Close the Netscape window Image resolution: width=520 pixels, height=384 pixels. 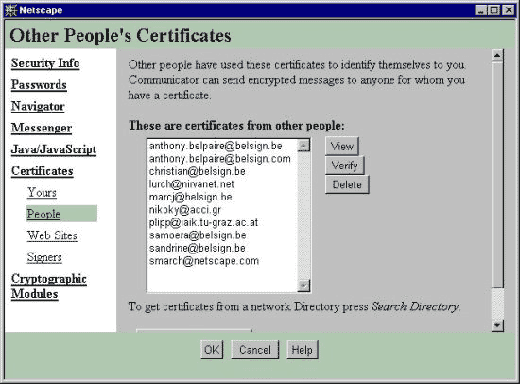tap(508, 10)
